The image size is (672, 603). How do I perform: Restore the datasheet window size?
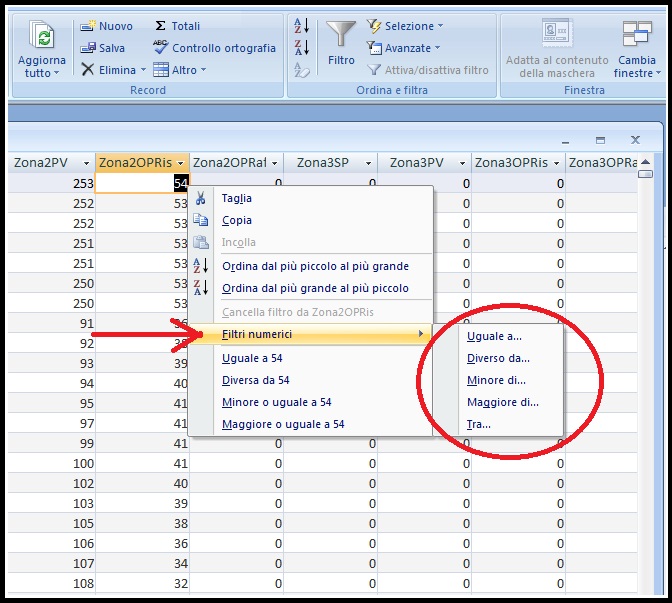pos(600,140)
